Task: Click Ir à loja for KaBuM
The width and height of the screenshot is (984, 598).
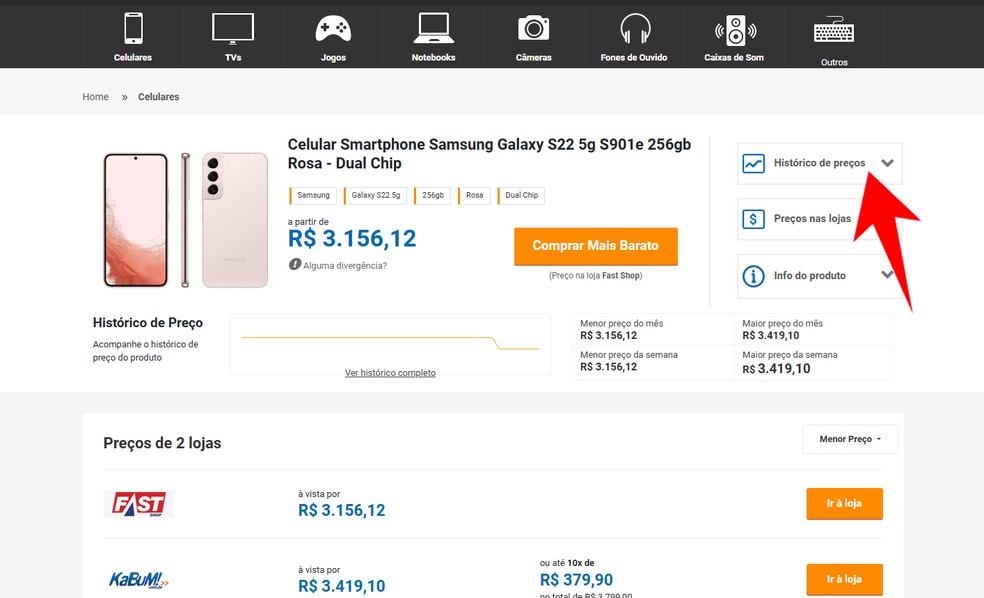Action: 844,580
